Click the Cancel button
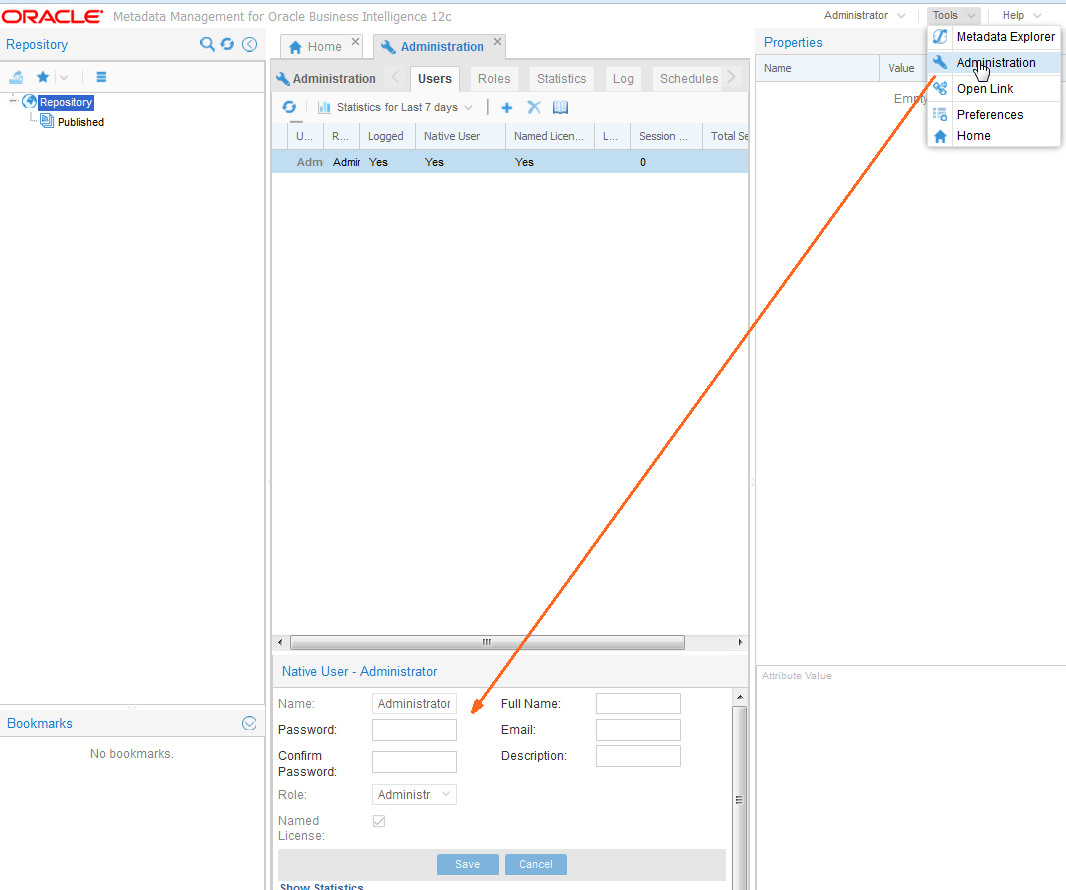The width and height of the screenshot is (1066, 890). 536,864
